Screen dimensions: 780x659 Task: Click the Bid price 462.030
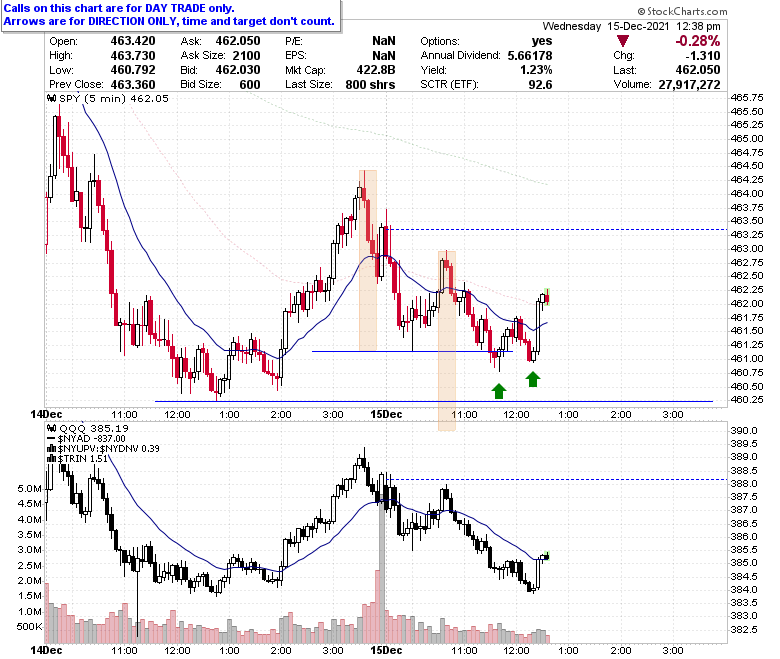(x=238, y=70)
